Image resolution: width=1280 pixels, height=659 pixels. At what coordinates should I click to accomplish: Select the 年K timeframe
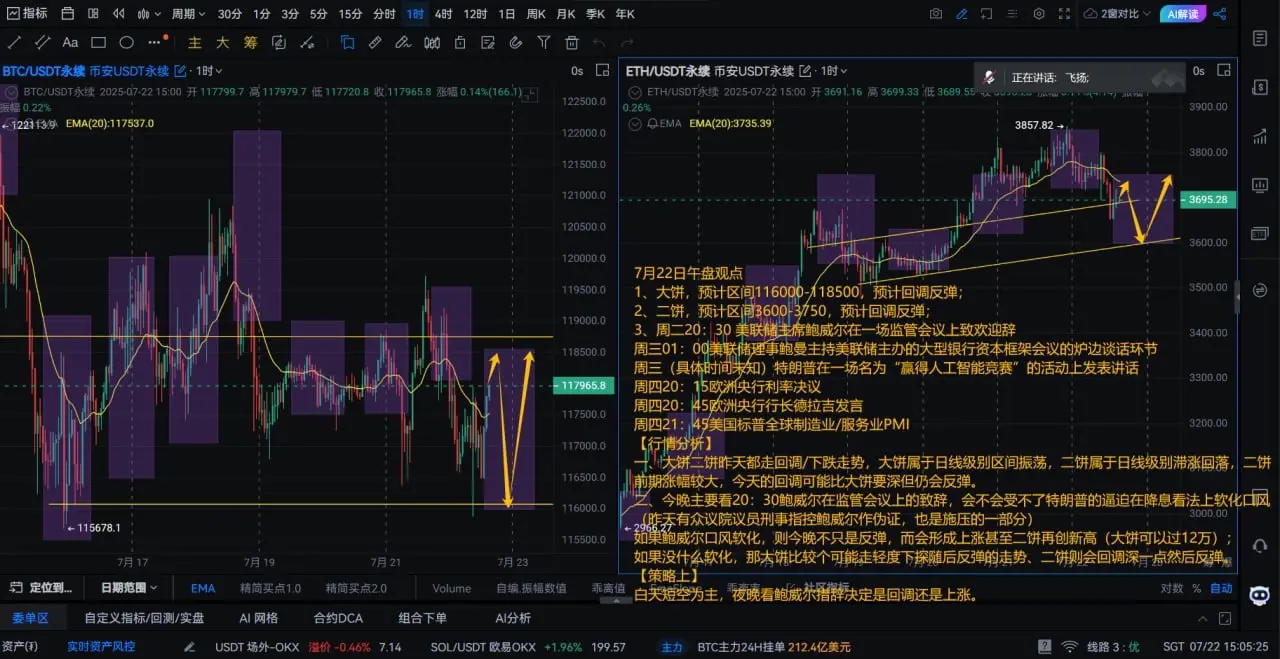coord(625,14)
